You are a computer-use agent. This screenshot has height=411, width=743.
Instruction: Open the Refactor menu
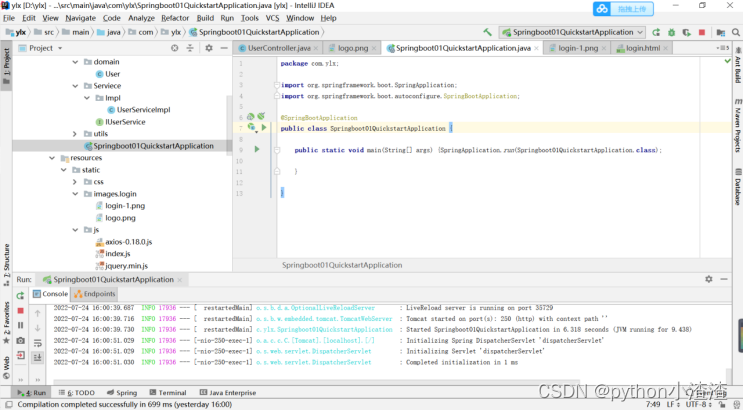tap(175, 18)
